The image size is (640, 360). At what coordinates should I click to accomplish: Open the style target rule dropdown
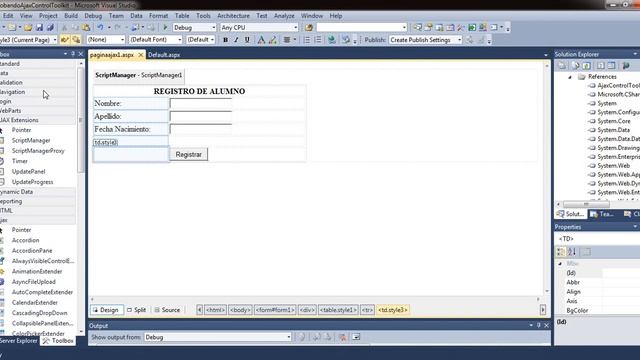click(28, 40)
